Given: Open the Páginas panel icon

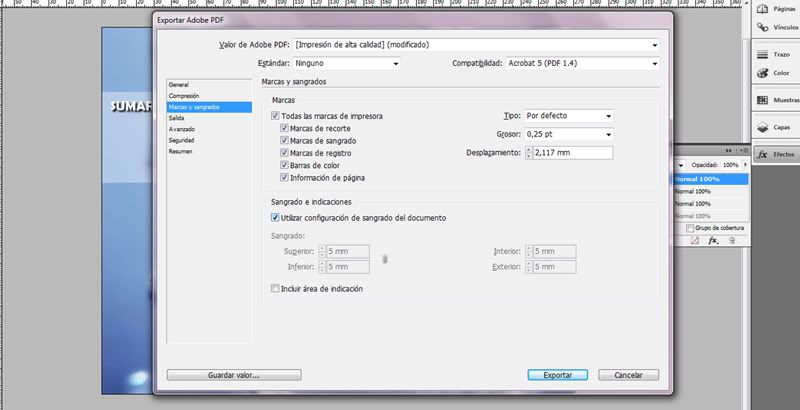Looking at the screenshot, I should (x=762, y=9).
